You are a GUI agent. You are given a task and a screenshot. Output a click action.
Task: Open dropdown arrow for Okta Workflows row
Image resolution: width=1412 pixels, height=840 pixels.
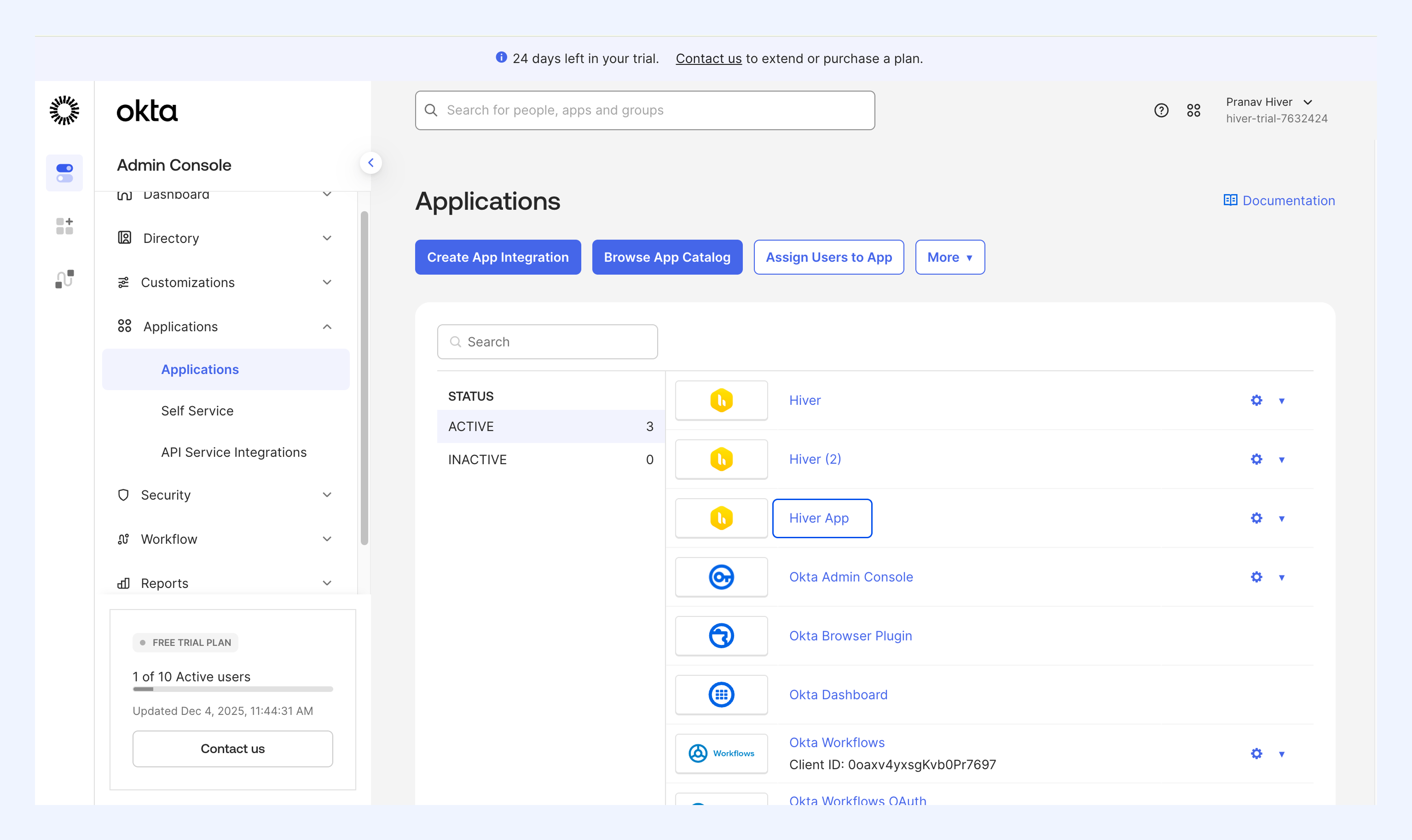1282,754
